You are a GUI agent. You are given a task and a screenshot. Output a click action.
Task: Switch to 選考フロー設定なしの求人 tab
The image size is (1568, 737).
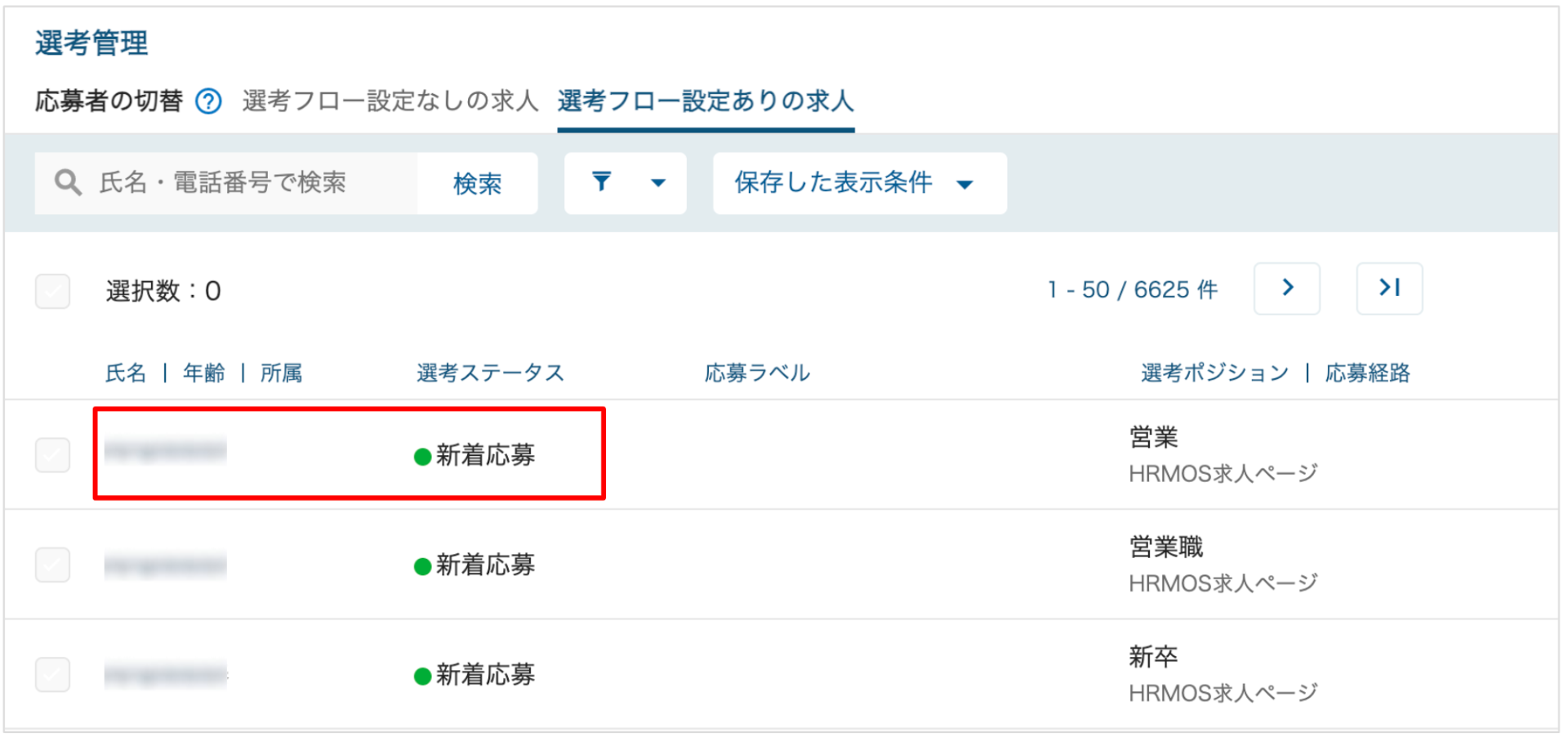coord(390,101)
